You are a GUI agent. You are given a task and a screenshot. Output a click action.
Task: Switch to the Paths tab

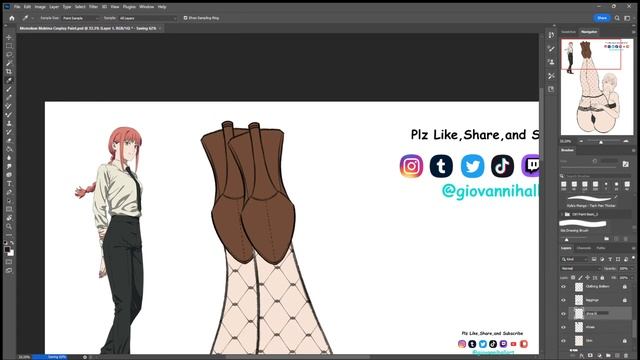[x=601, y=248]
